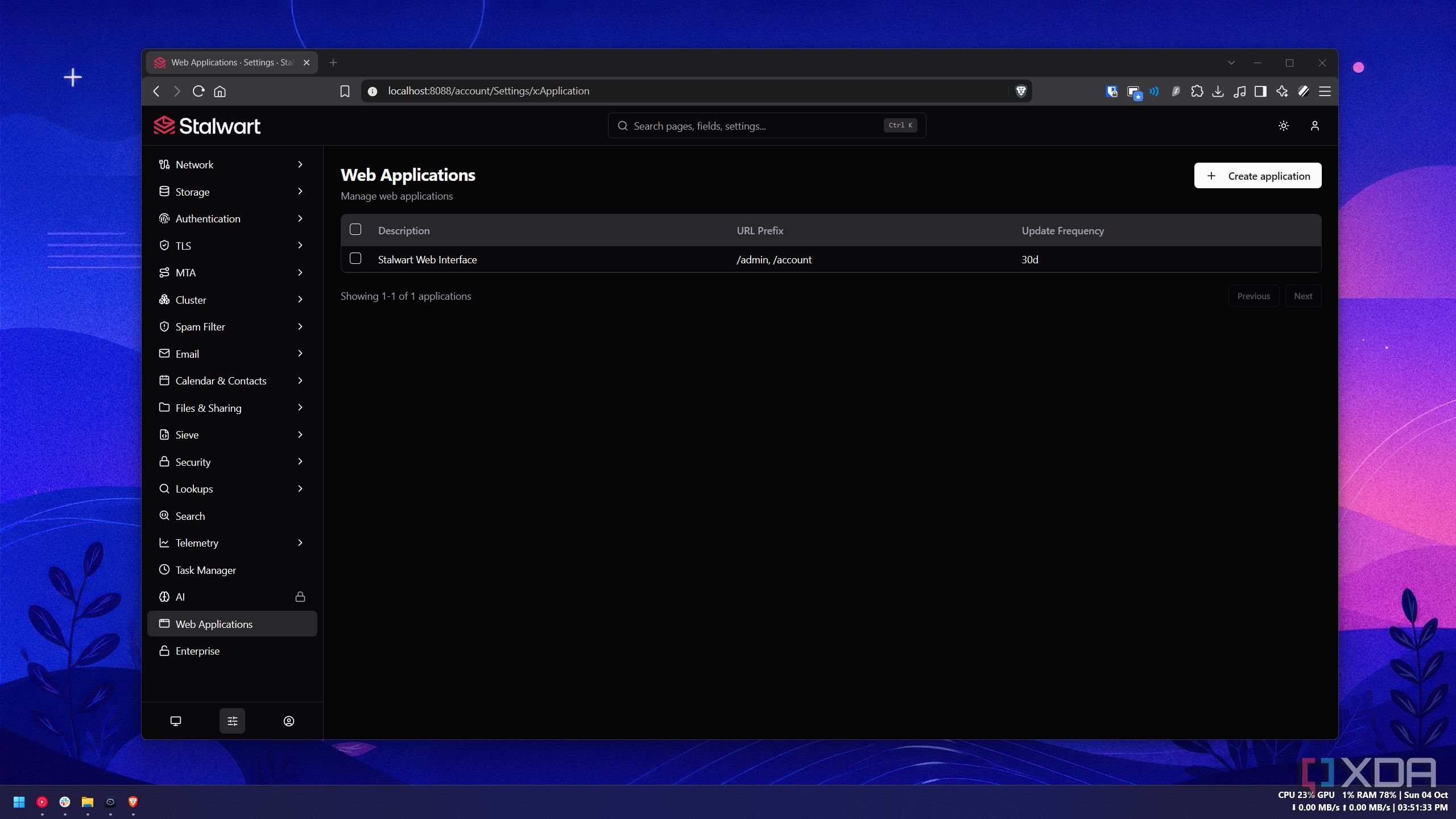Focus the Search pages, fields, settings box
This screenshot has height=819, width=1456.
(x=767, y=126)
